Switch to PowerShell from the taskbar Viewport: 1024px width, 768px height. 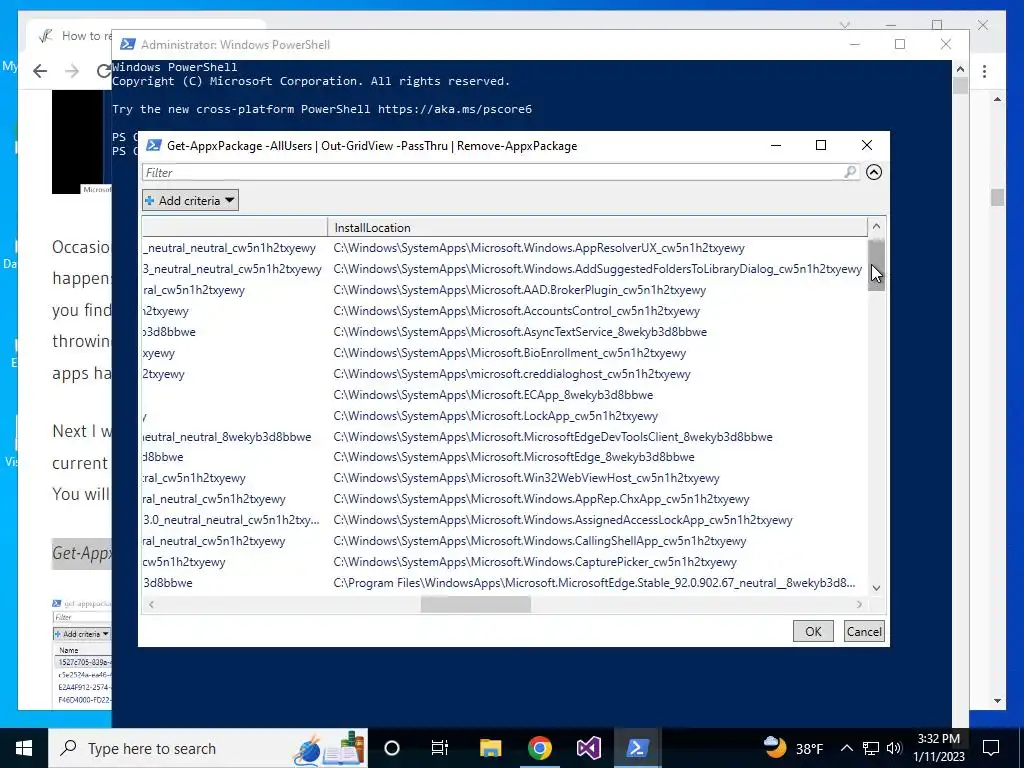pos(637,748)
